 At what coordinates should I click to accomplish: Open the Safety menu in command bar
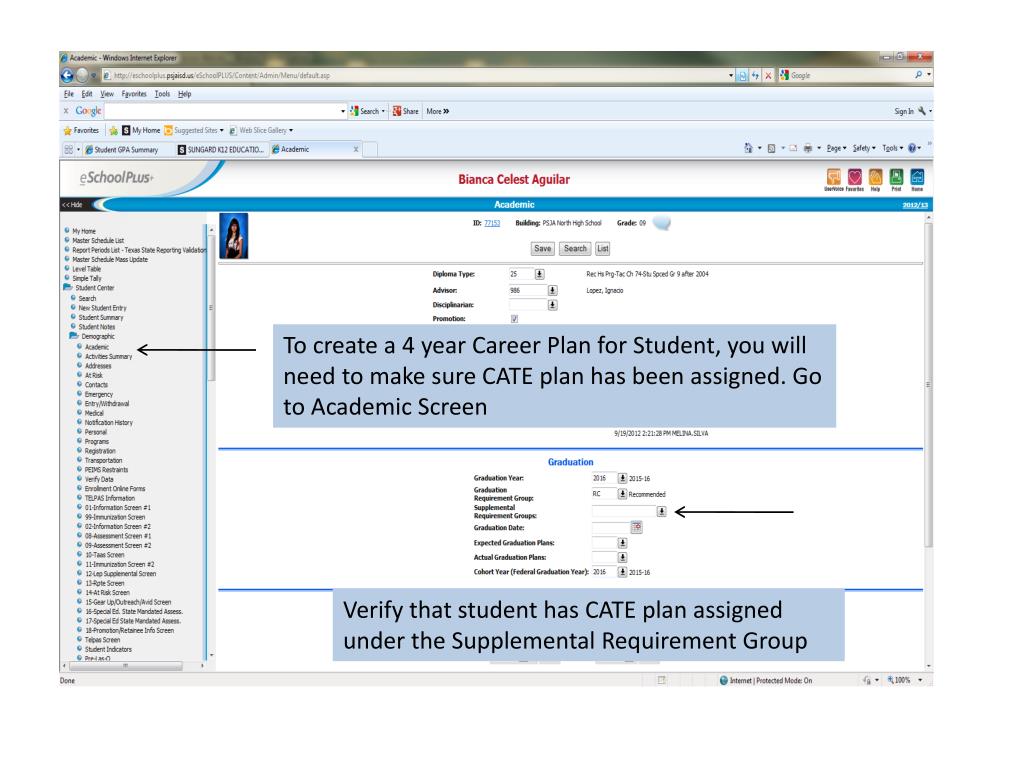coord(864,148)
